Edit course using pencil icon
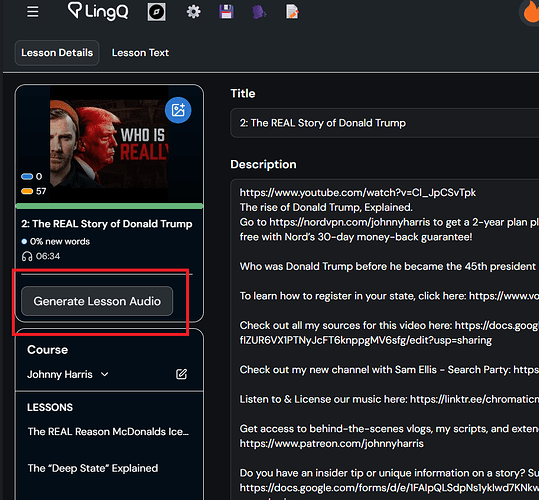This screenshot has width=539, height=500. click(182, 374)
